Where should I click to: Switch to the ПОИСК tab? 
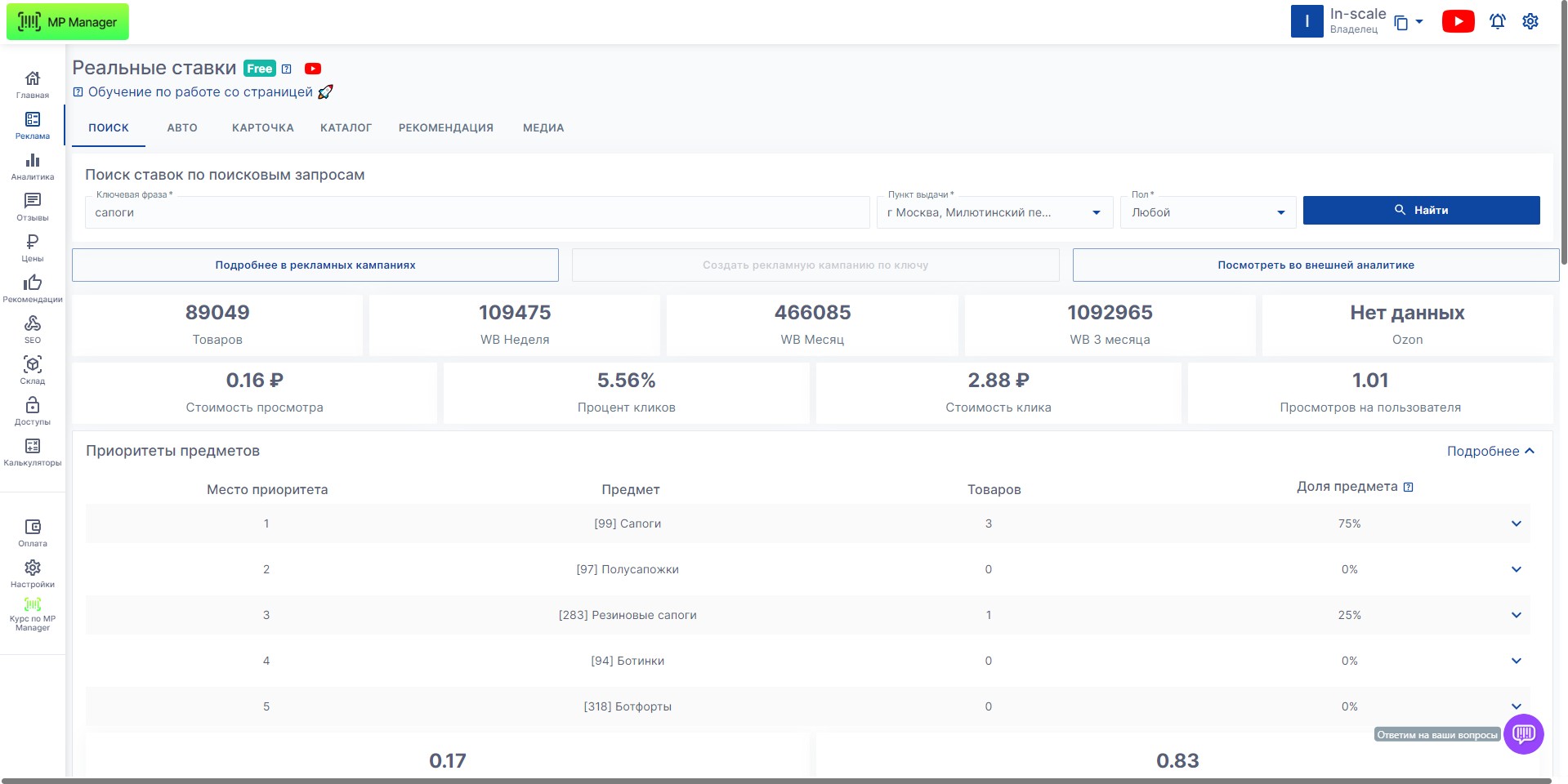tap(109, 128)
